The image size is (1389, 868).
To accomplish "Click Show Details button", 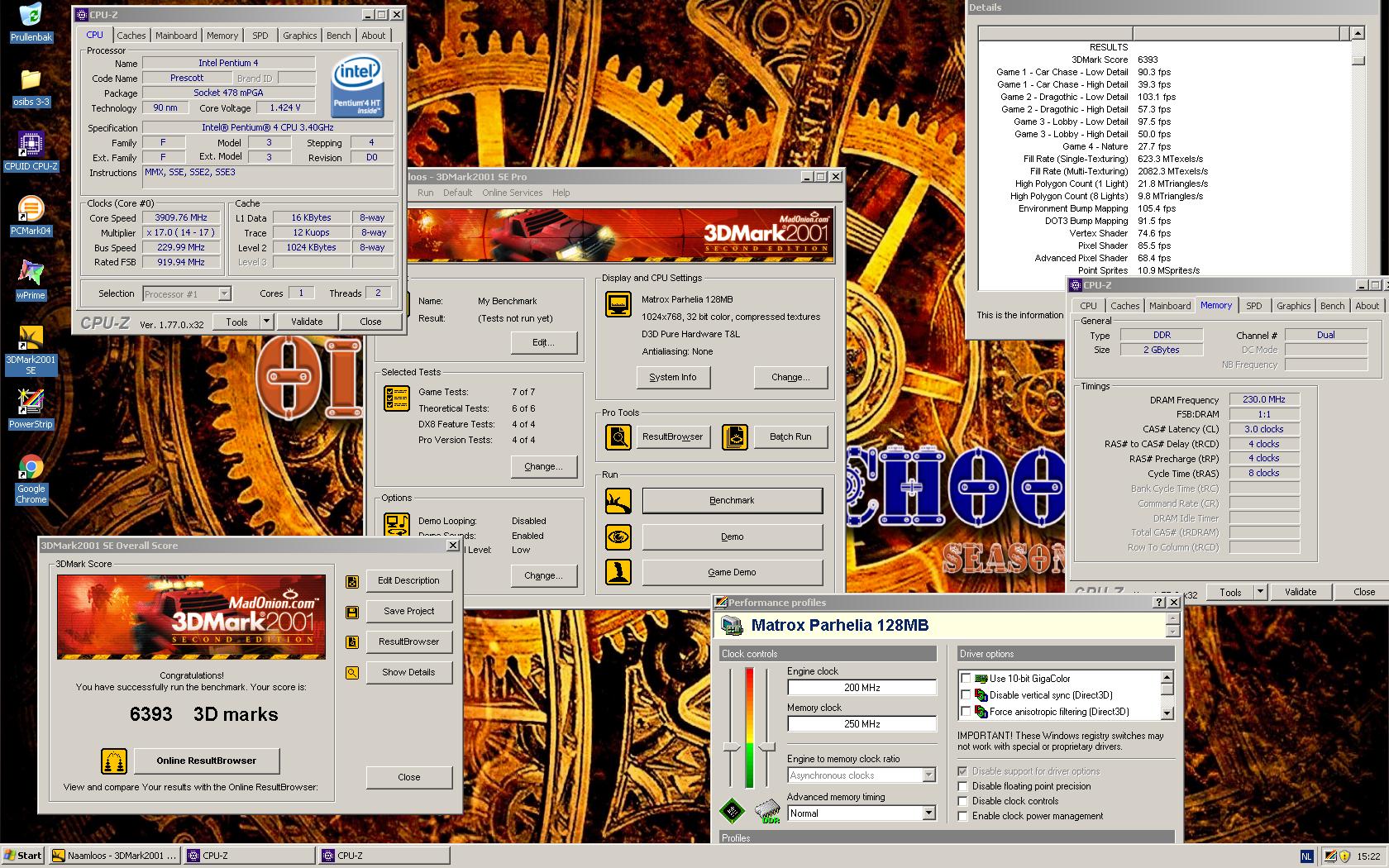I will (408, 672).
